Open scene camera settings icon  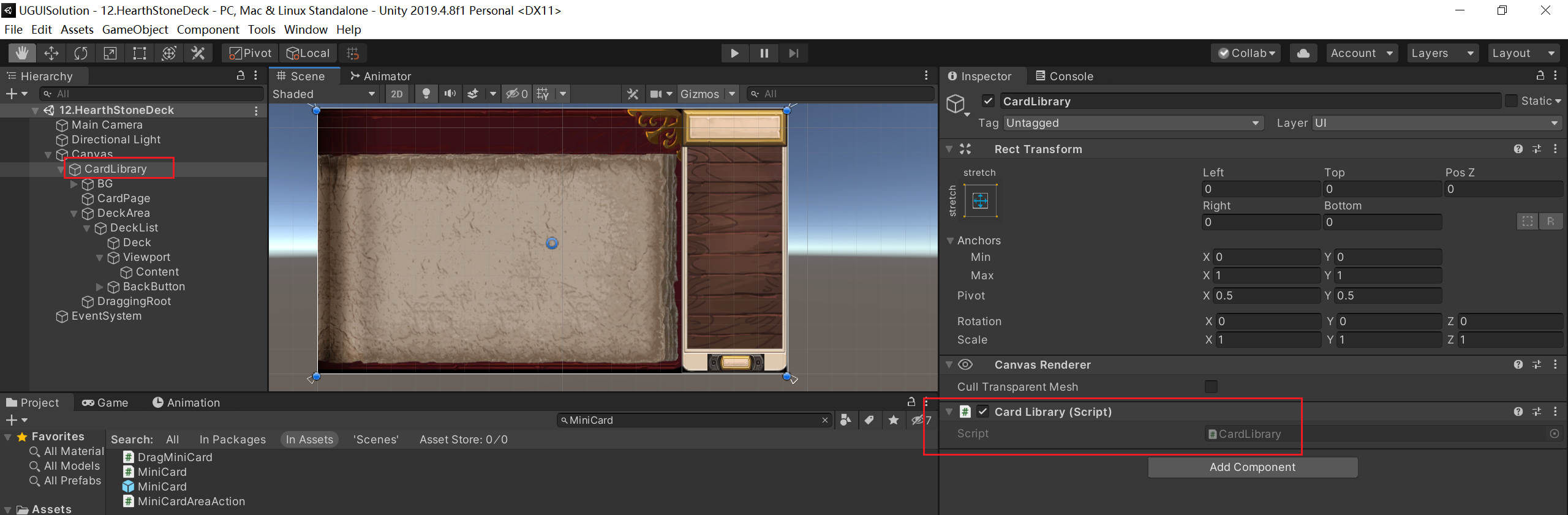click(656, 94)
